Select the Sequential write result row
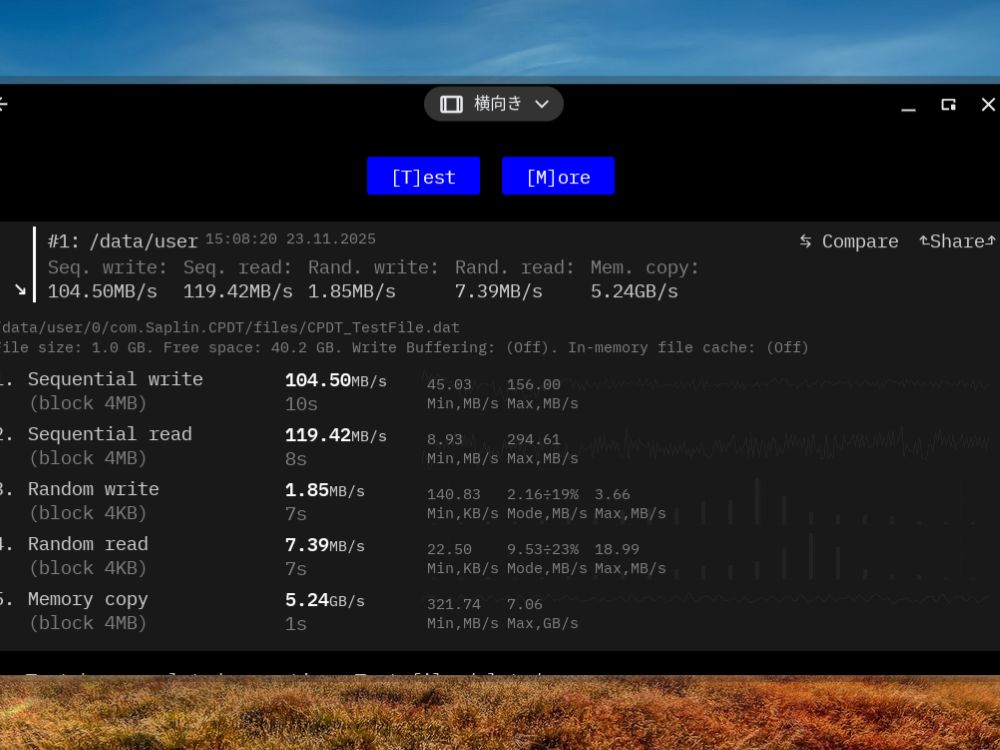1000x750 pixels. coord(115,379)
